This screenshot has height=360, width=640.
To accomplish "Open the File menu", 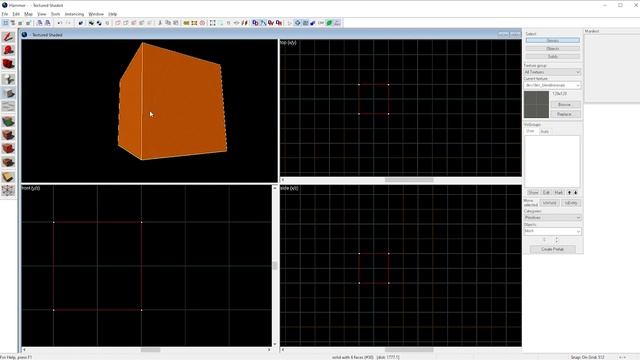I will click(4, 14).
